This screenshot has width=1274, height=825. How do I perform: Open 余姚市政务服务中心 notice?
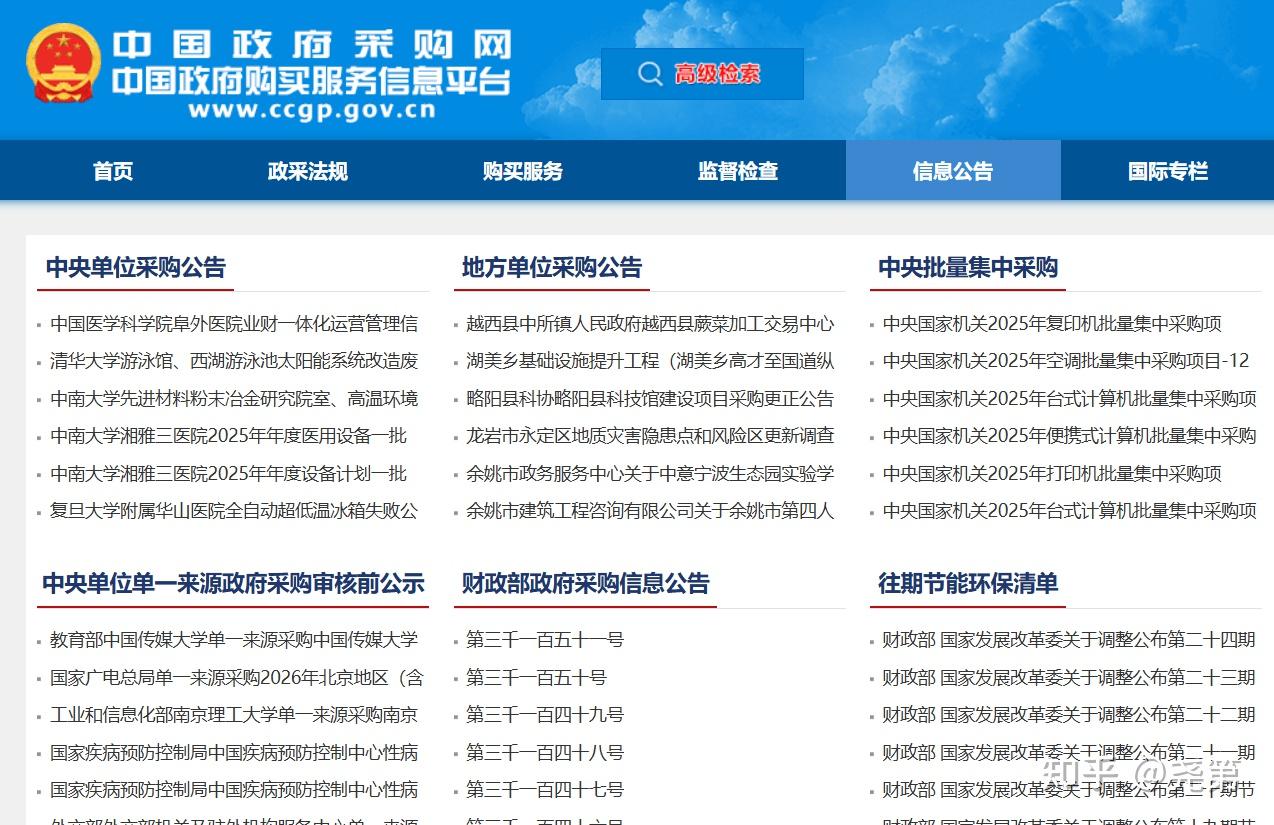click(x=650, y=474)
